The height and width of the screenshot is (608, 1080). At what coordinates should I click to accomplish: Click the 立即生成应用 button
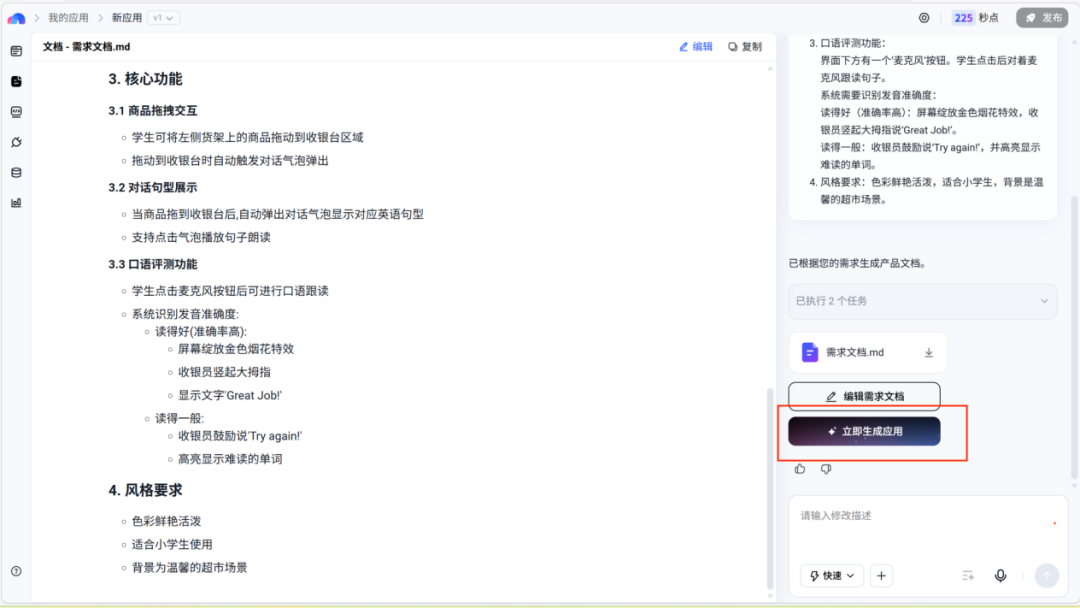[865, 431]
